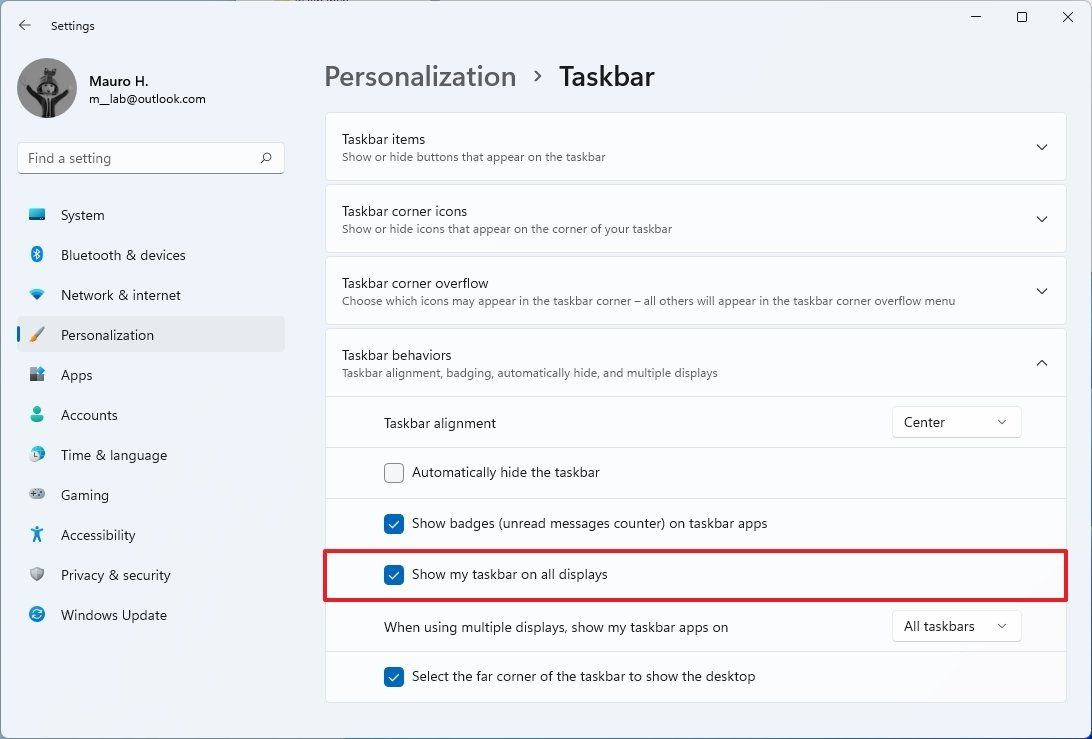Open Bluetooth & devices settings icon

36,255
